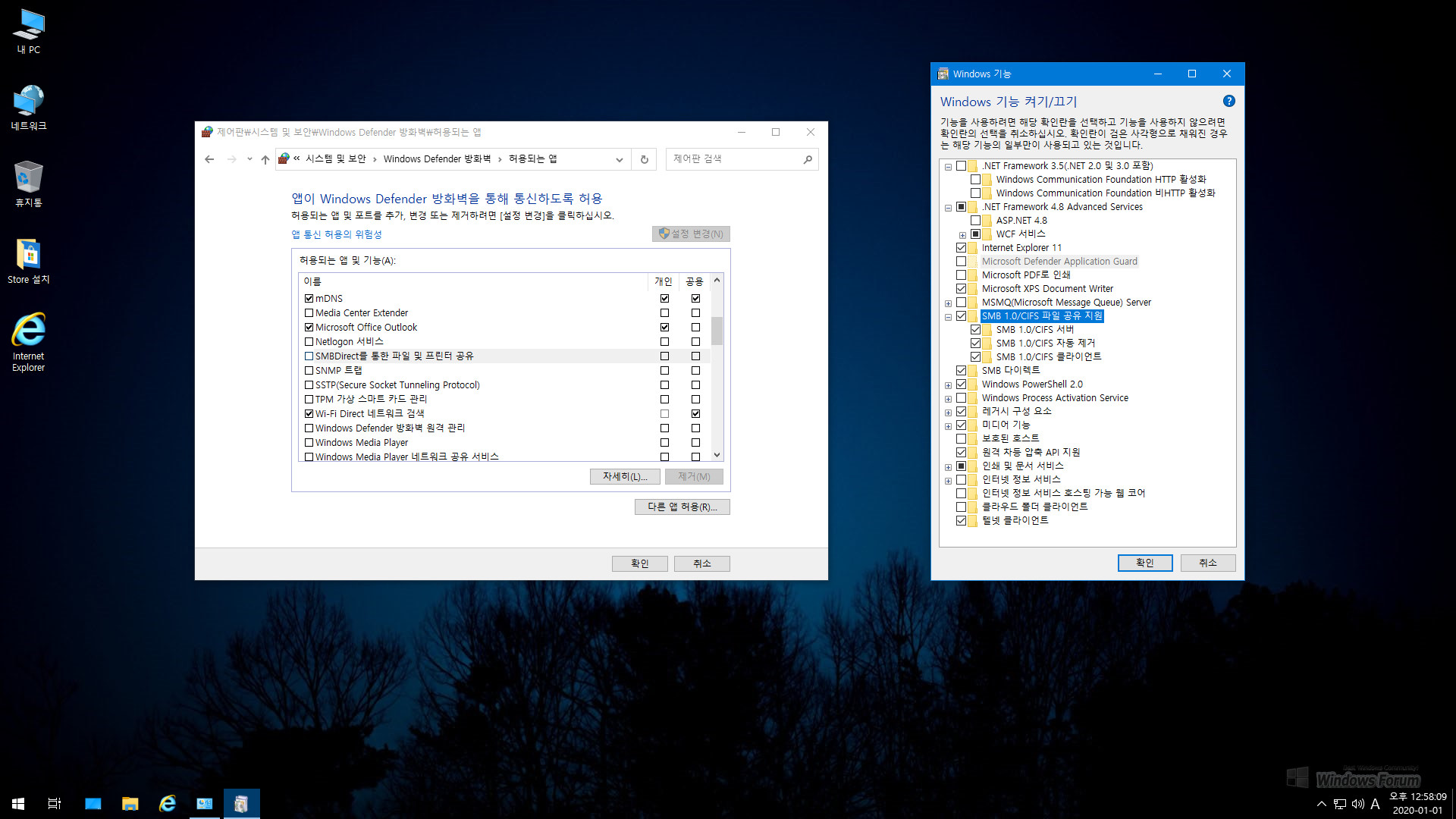Click 다른 앱 허용(R)... button
The height and width of the screenshot is (819, 1456).
(682, 507)
